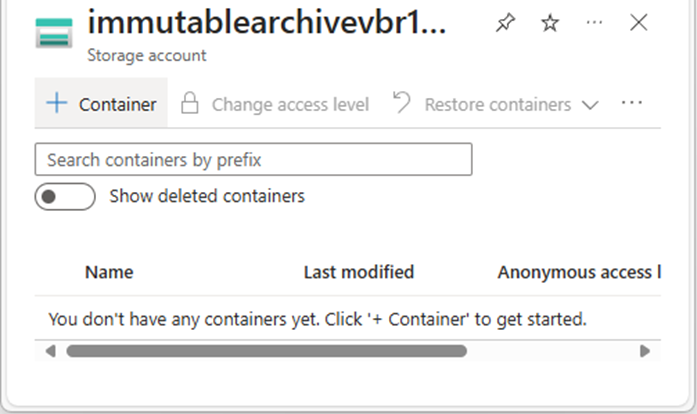
Task: Open toolbar overflow ellipsis menu
Action: point(632,103)
